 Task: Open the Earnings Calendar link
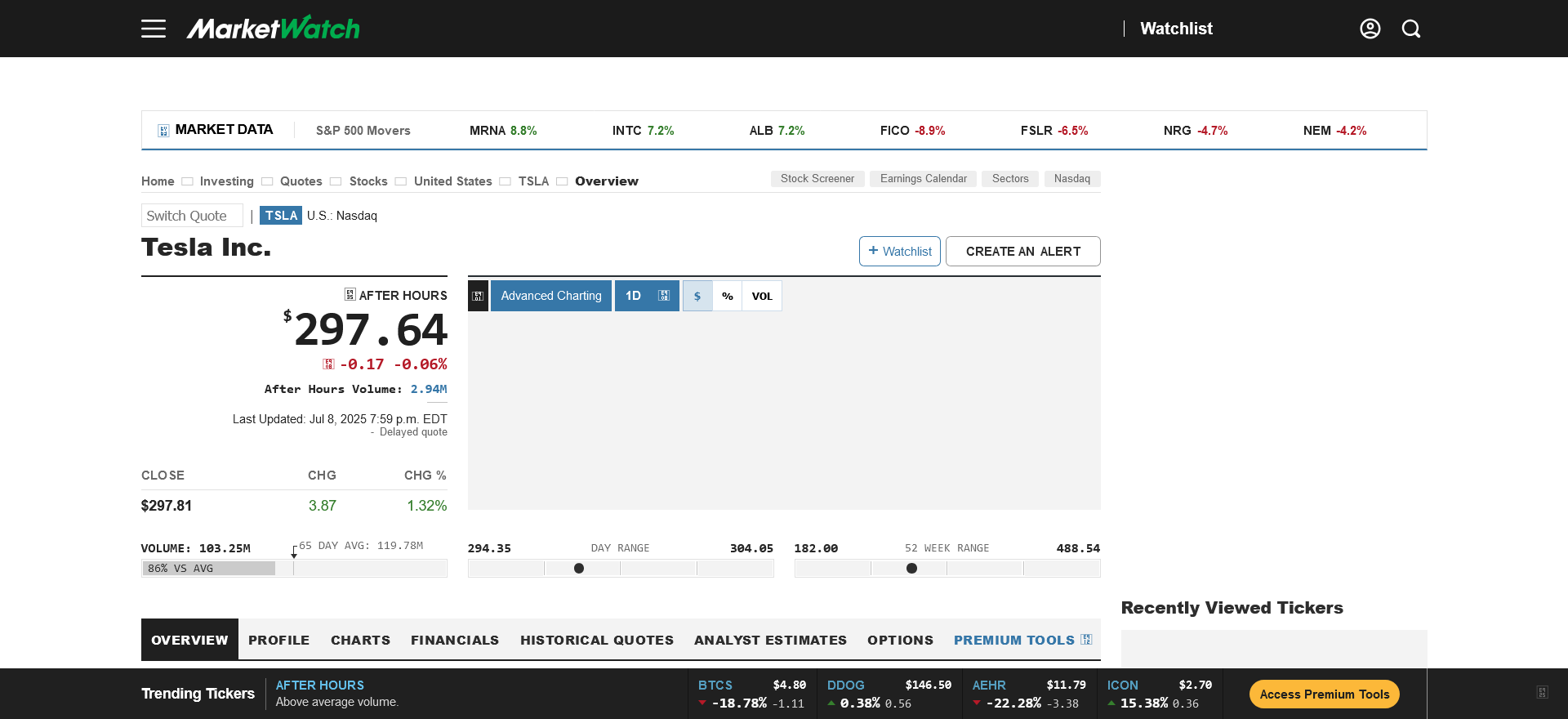[x=924, y=178]
